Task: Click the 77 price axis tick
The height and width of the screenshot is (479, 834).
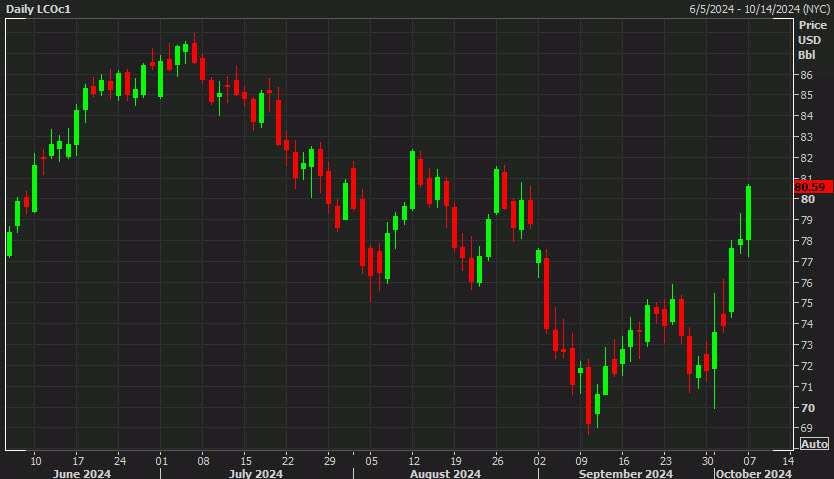Action: (806, 262)
